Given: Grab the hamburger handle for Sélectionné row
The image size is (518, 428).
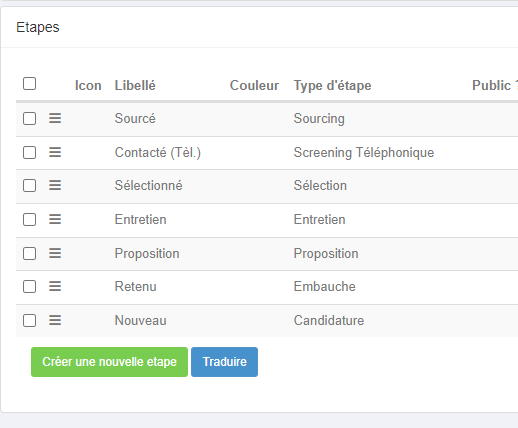Looking at the screenshot, I should click(x=55, y=185).
